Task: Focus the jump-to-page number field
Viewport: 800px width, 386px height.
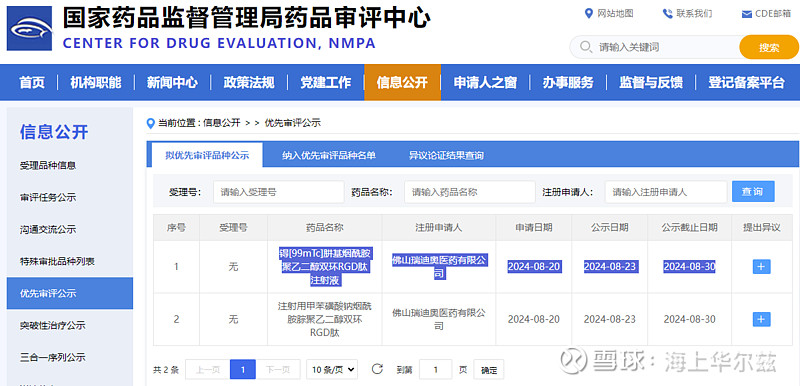Action: point(435,370)
